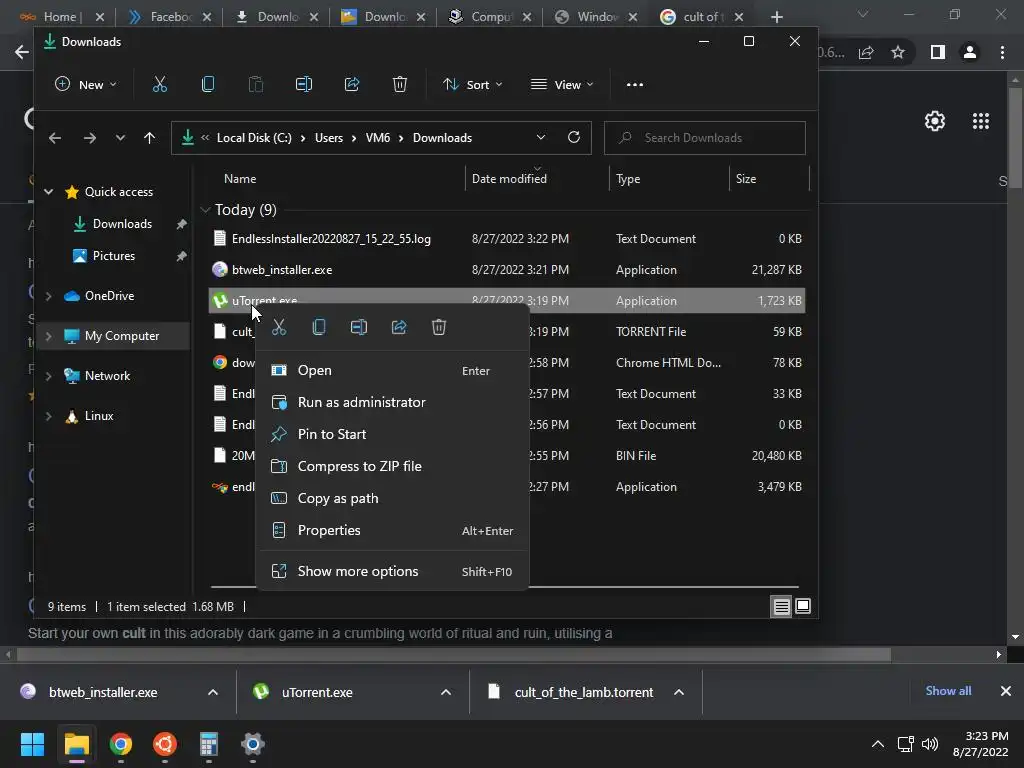This screenshot has width=1024, height=768.
Task: Choose Run as administrator
Action: click(392, 402)
